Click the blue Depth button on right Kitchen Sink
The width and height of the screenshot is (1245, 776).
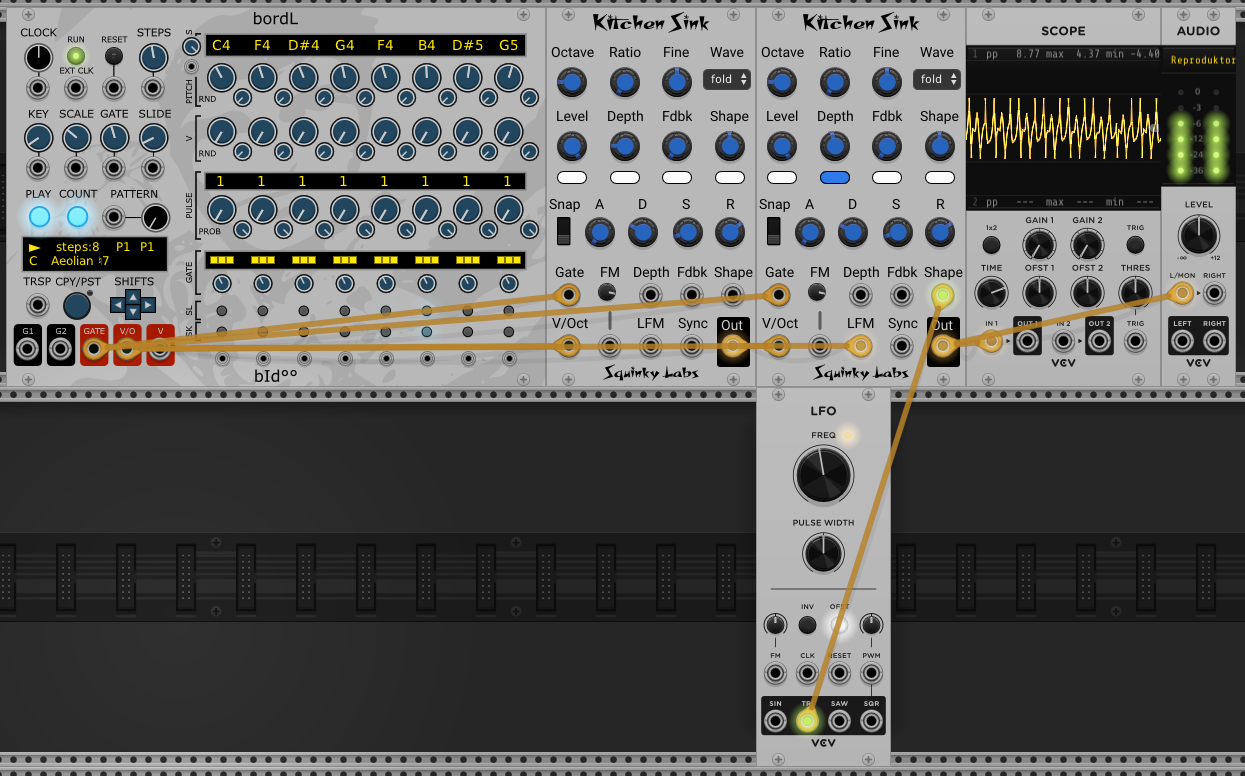point(834,178)
